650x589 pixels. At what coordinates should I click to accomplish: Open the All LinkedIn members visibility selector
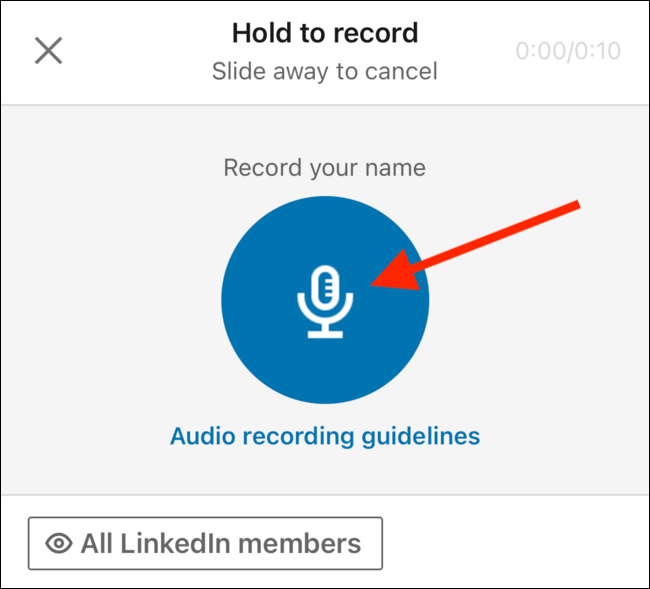click(x=205, y=543)
